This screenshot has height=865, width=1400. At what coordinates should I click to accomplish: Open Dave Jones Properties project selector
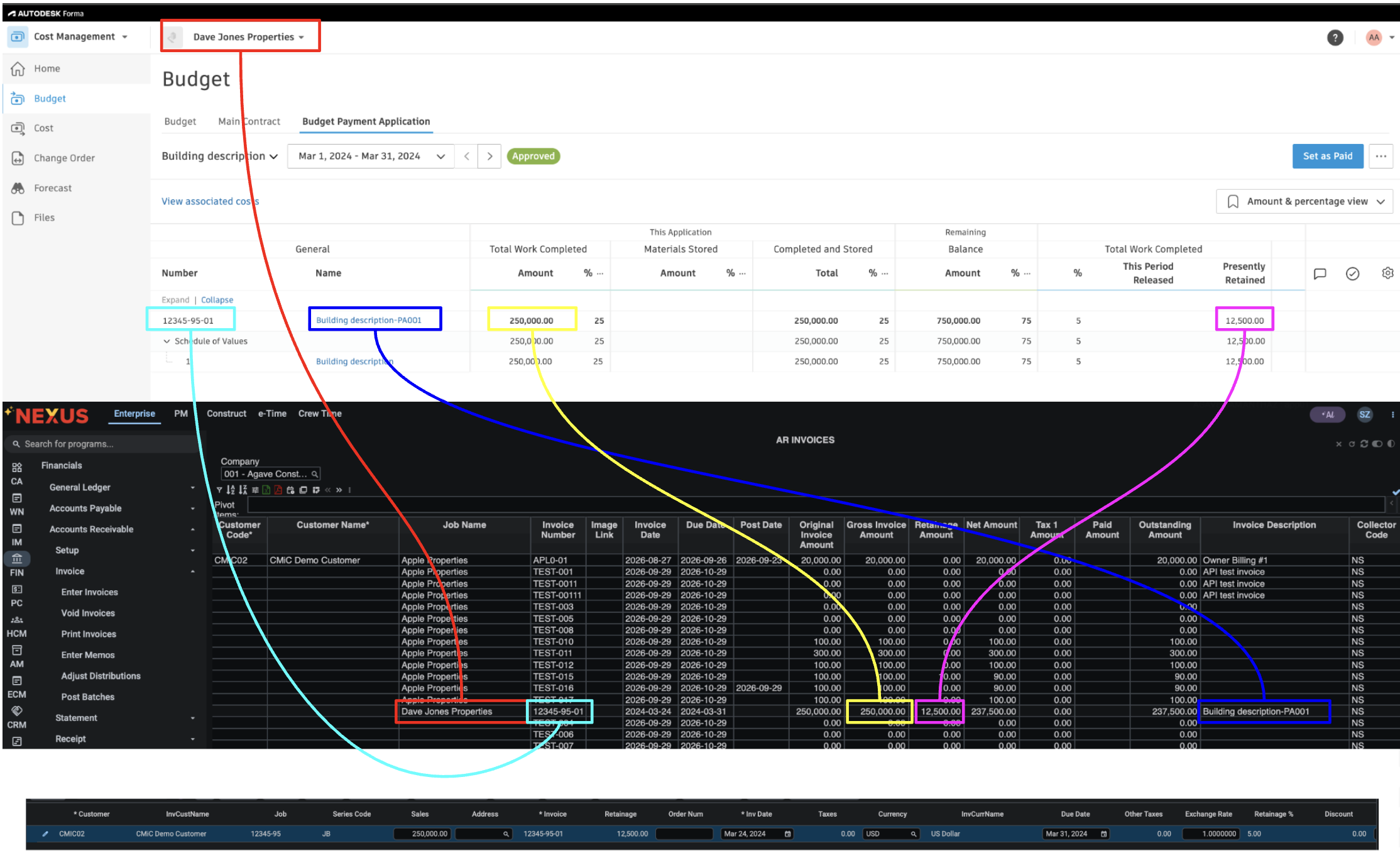click(241, 37)
